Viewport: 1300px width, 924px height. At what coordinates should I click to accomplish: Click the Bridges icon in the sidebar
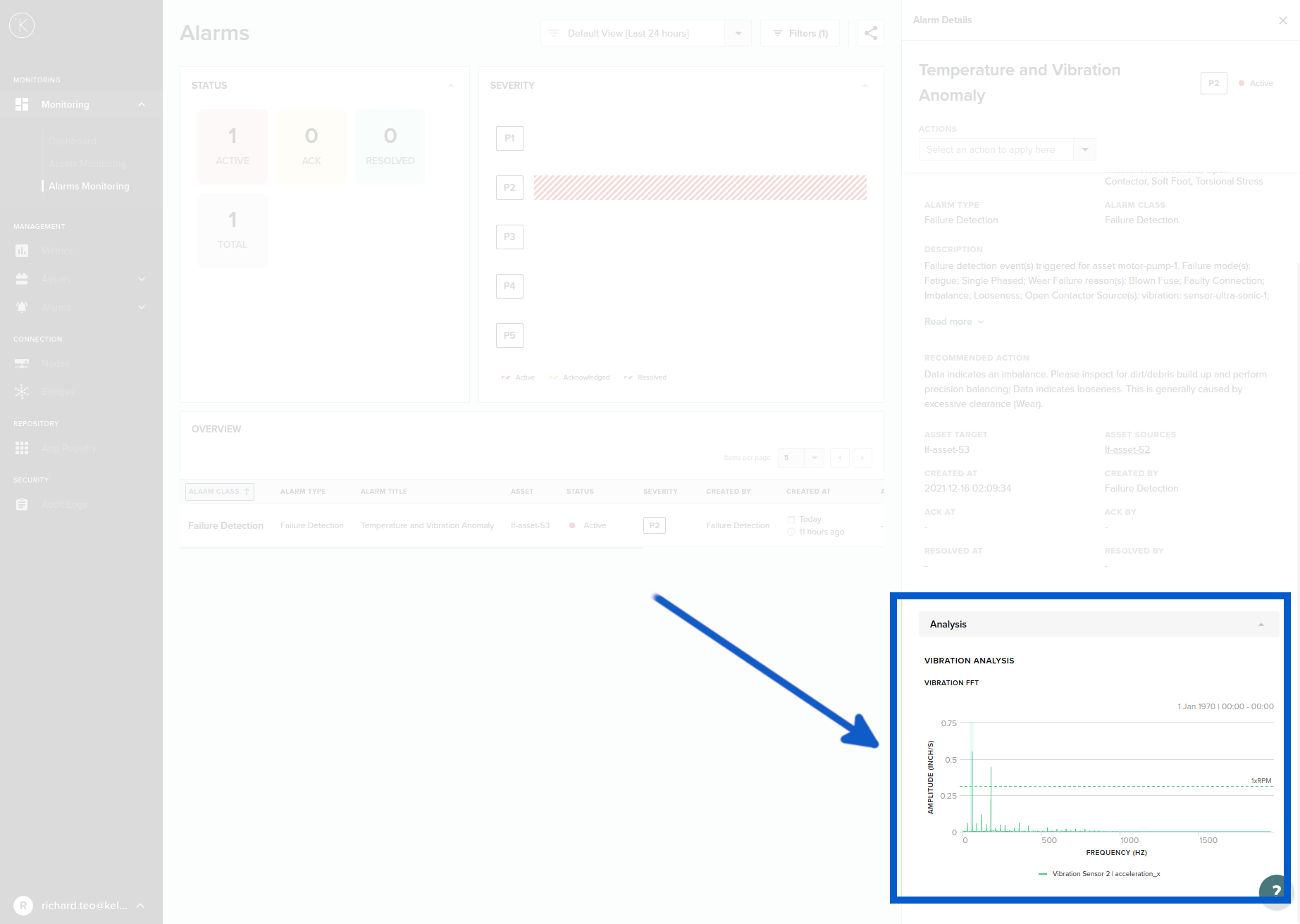pyautogui.click(x=22, y=392)
